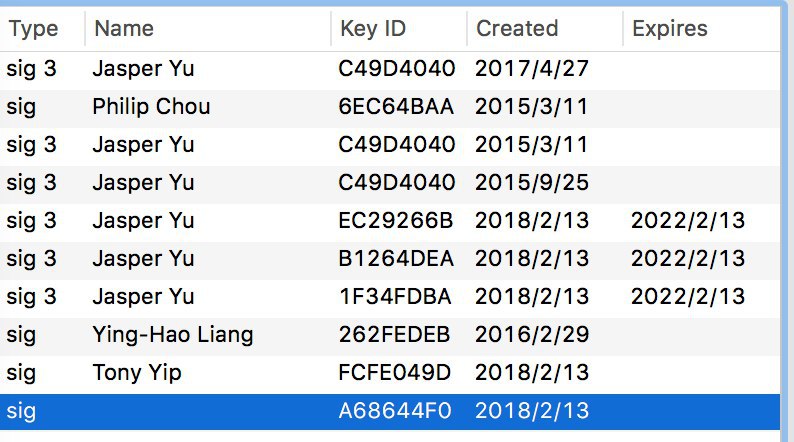
Task: Sort by Created date column header
Action: click(x=544, y=28)
